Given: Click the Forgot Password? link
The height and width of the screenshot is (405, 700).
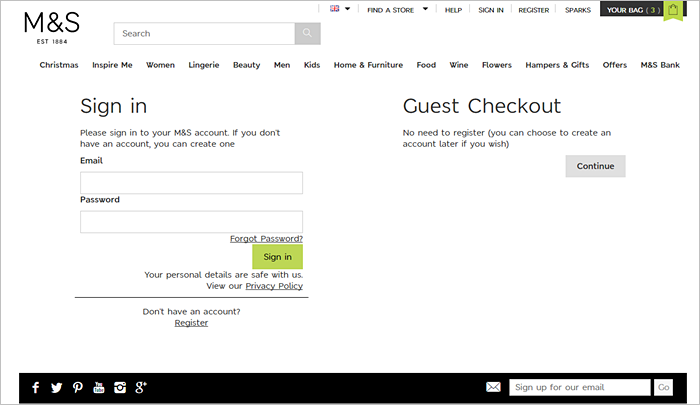Looking at the screenshot, I should pos(267,239).
